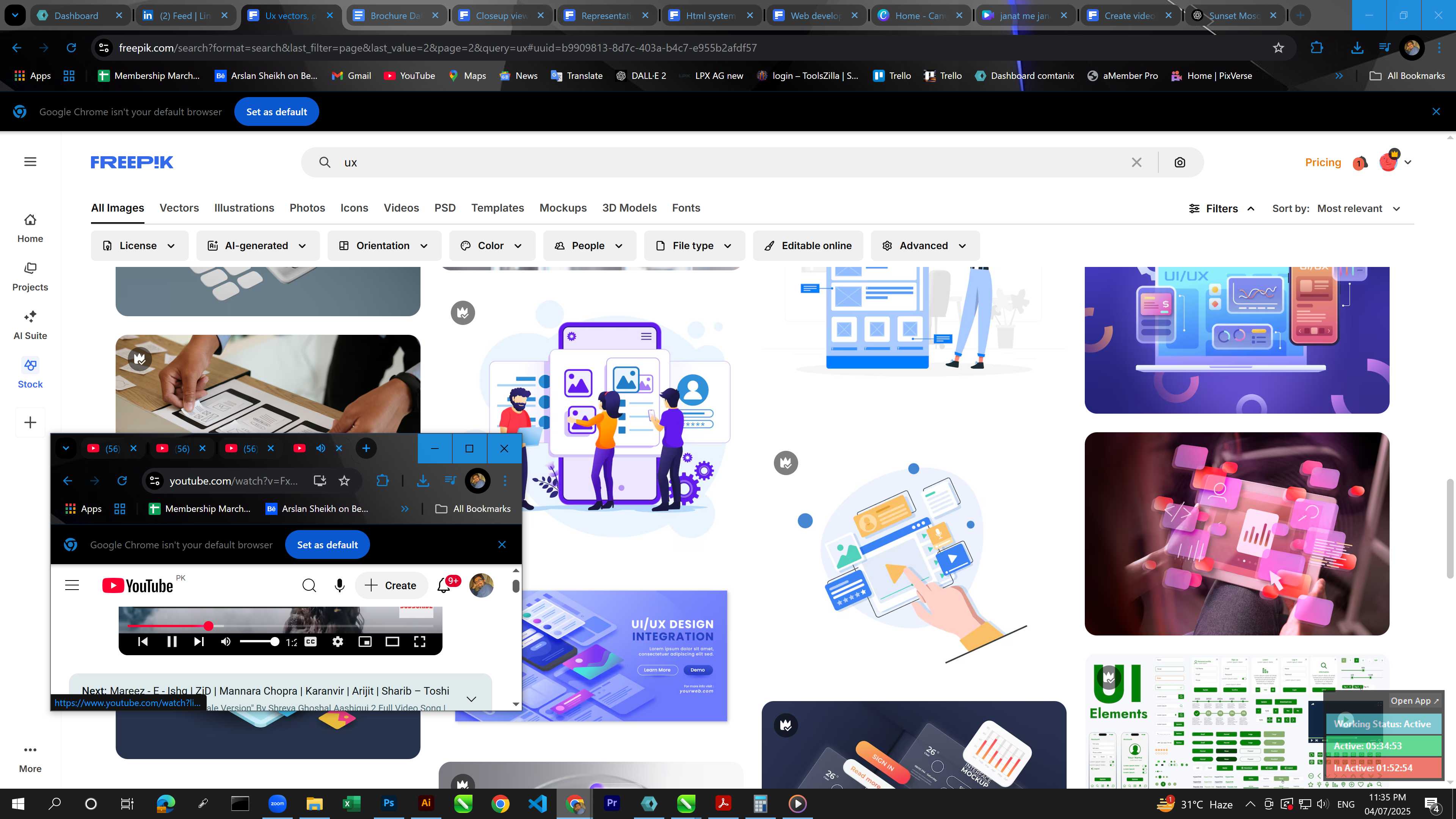Expand the AI-generated filter dropdown

click(258, 246)
